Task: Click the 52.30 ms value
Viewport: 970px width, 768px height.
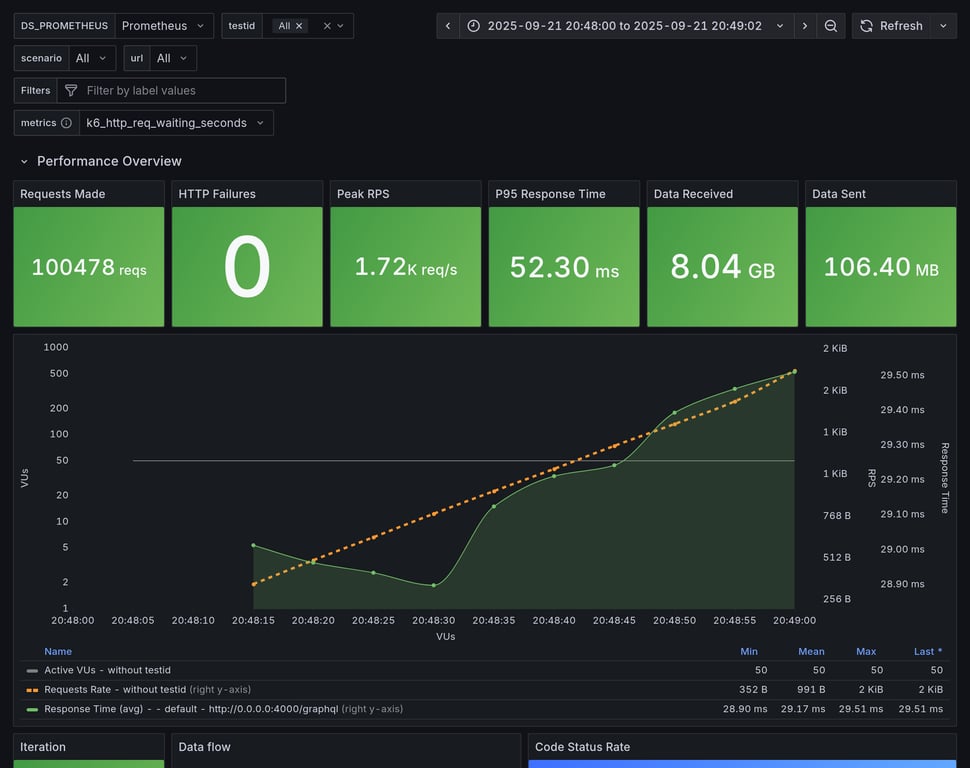Action: point(564,267)
